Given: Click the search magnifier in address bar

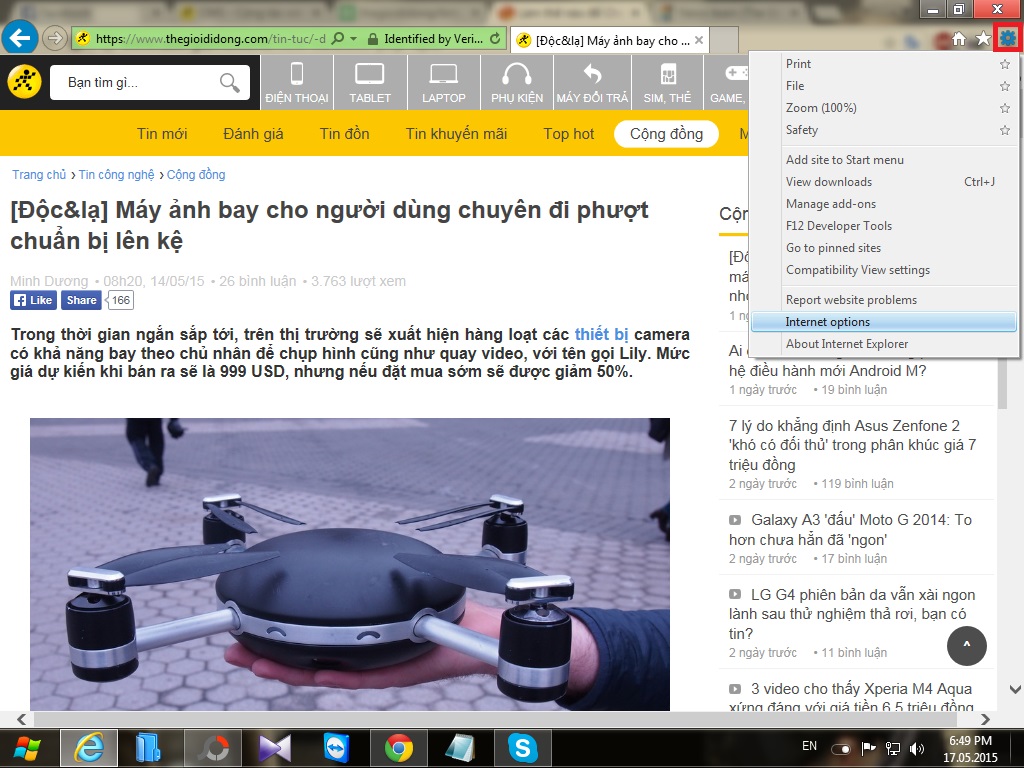Looking at the screenshot, I should click(x=338, y=39).
